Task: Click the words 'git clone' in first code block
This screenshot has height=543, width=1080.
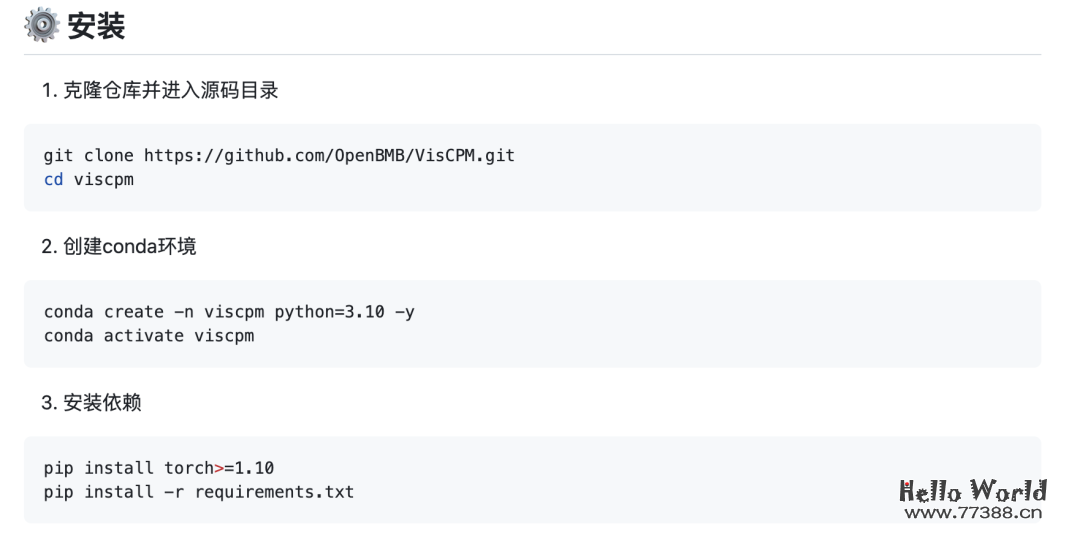Action: [x=89, y=156]
